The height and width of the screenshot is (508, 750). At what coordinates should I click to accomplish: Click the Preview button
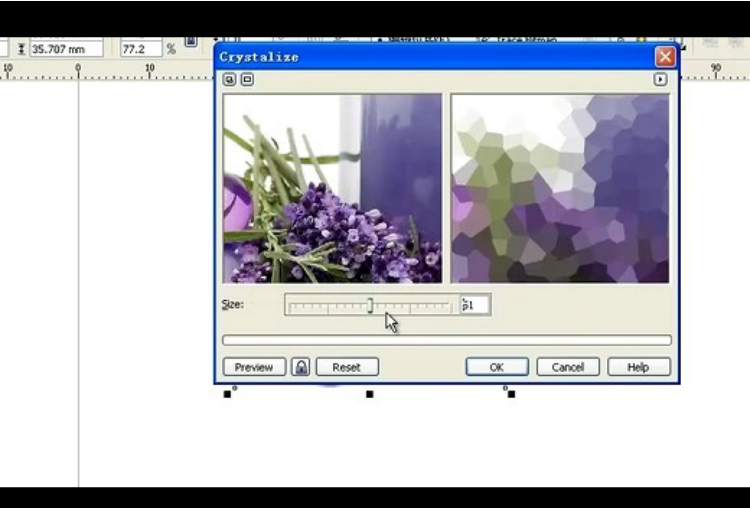click(x=254, y=367)
